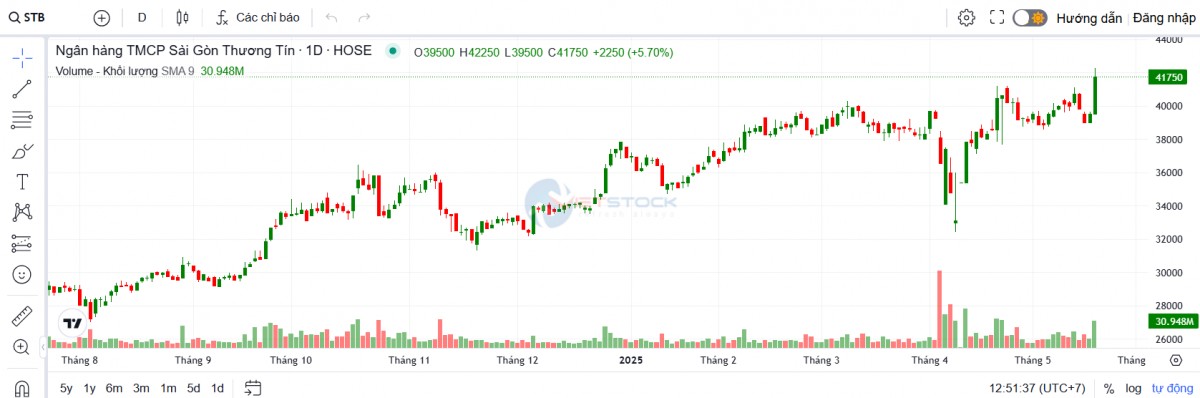This screenshot has width=1200, height=398.
Task: Select the forecasting and measurement tool
Action: coord(21,243)
